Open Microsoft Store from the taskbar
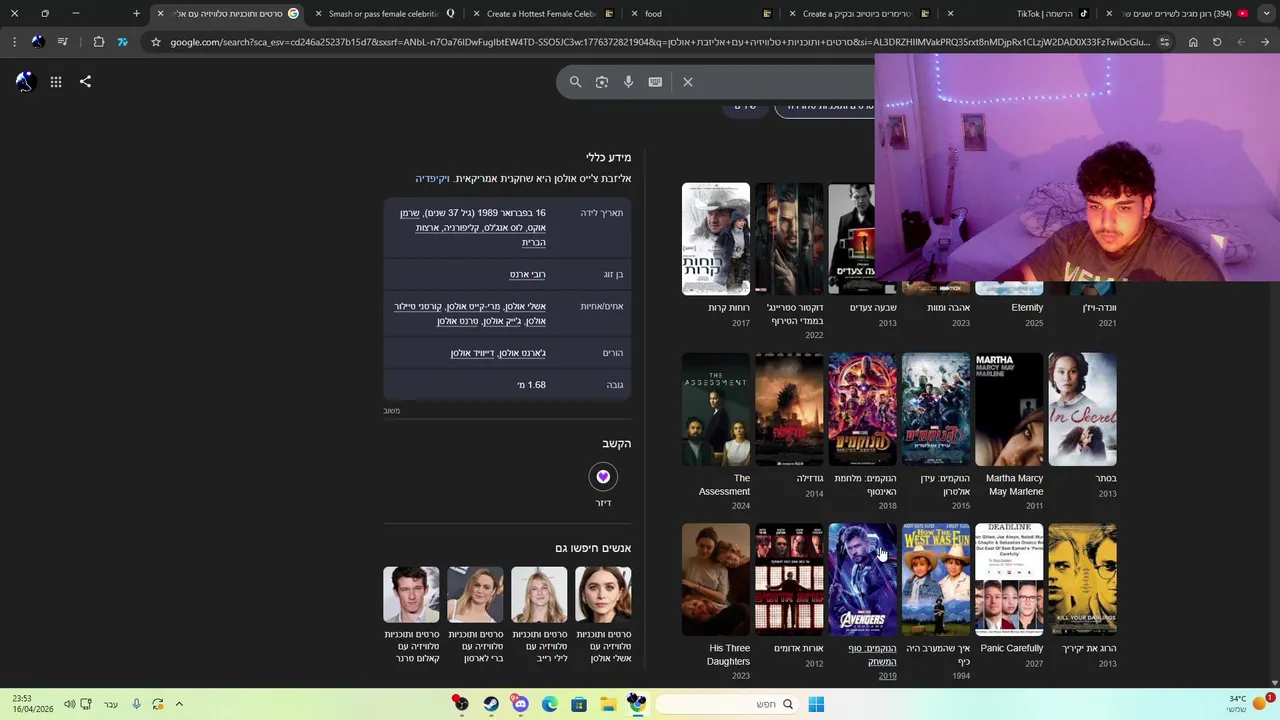This screenshot has height=720, width=1280. click(x=578, y=704)
